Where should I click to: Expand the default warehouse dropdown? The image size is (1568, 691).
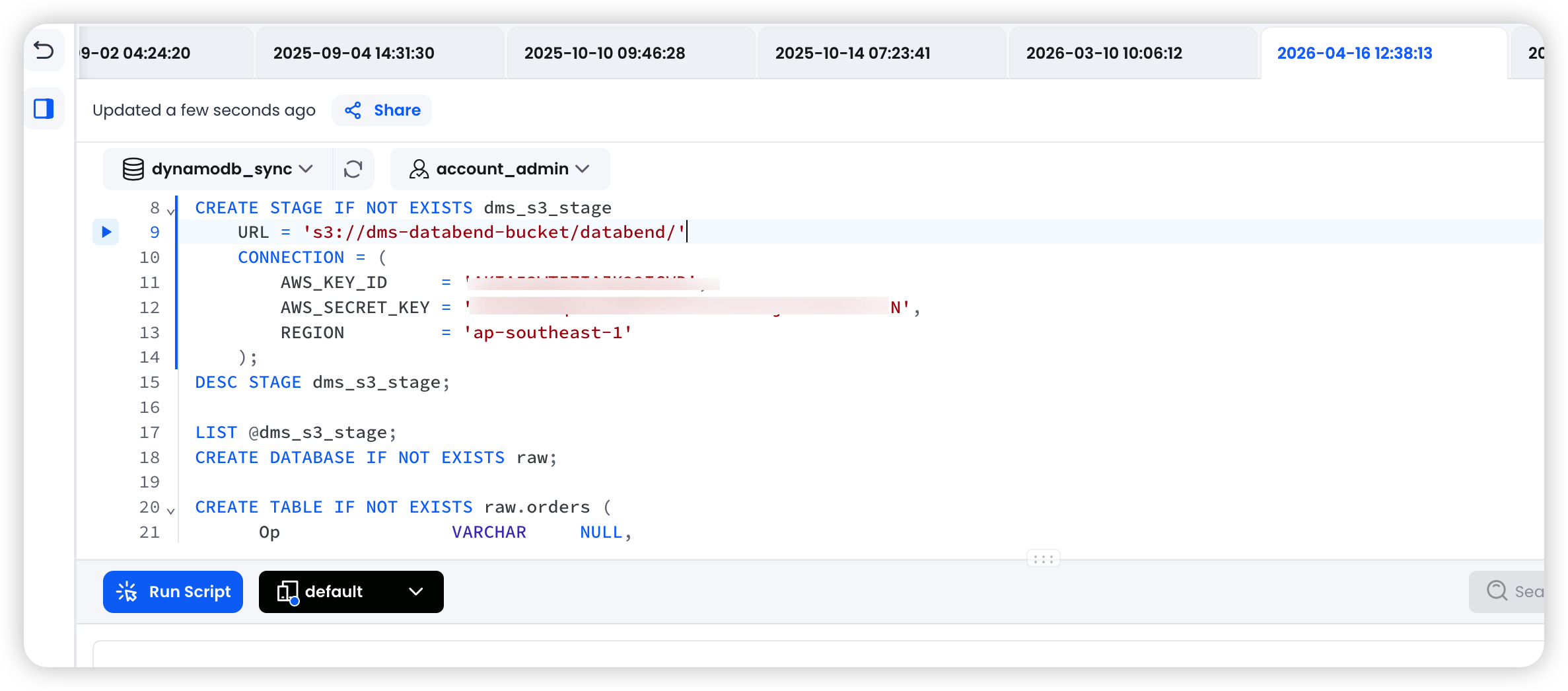(415, 592)
